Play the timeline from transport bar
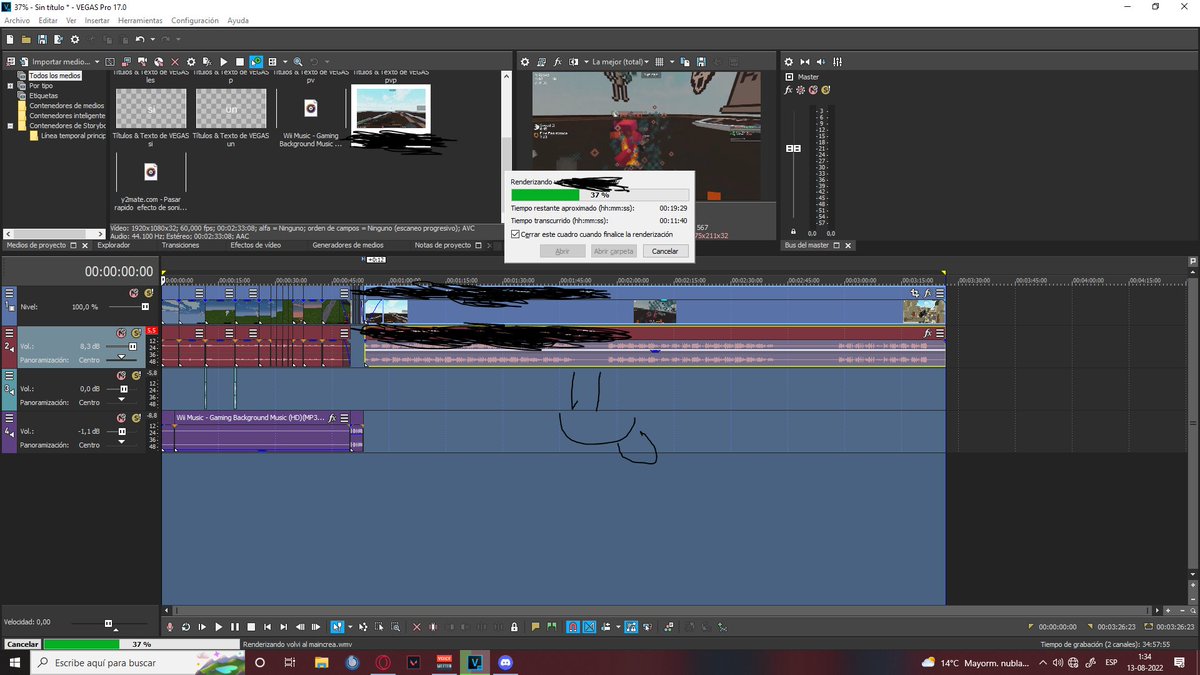This screenshot has height=675, width=1200. point(218,627)
